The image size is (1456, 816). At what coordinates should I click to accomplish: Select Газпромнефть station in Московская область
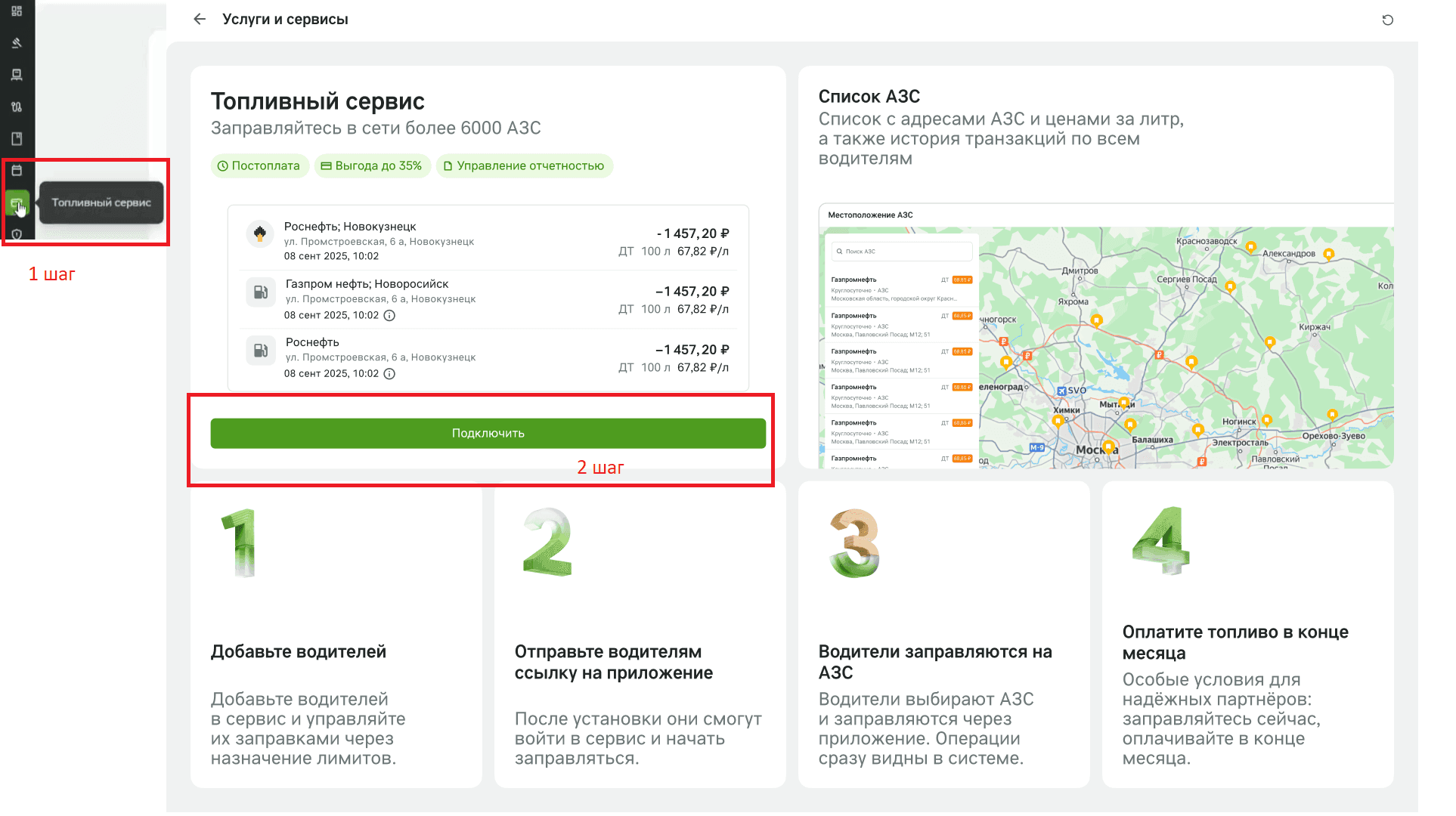(901, 289)
